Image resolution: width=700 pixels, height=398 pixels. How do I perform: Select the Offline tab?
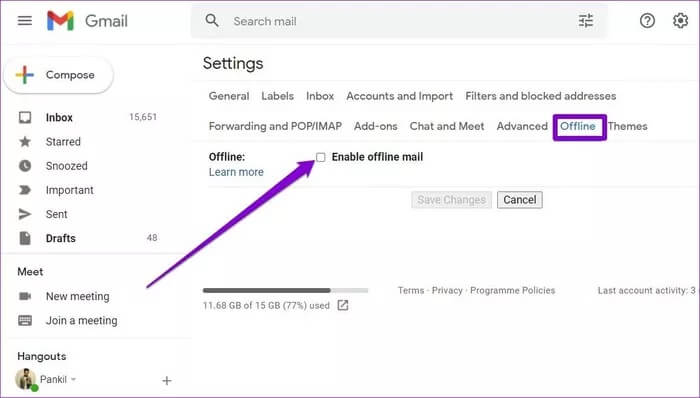[578, 126]
